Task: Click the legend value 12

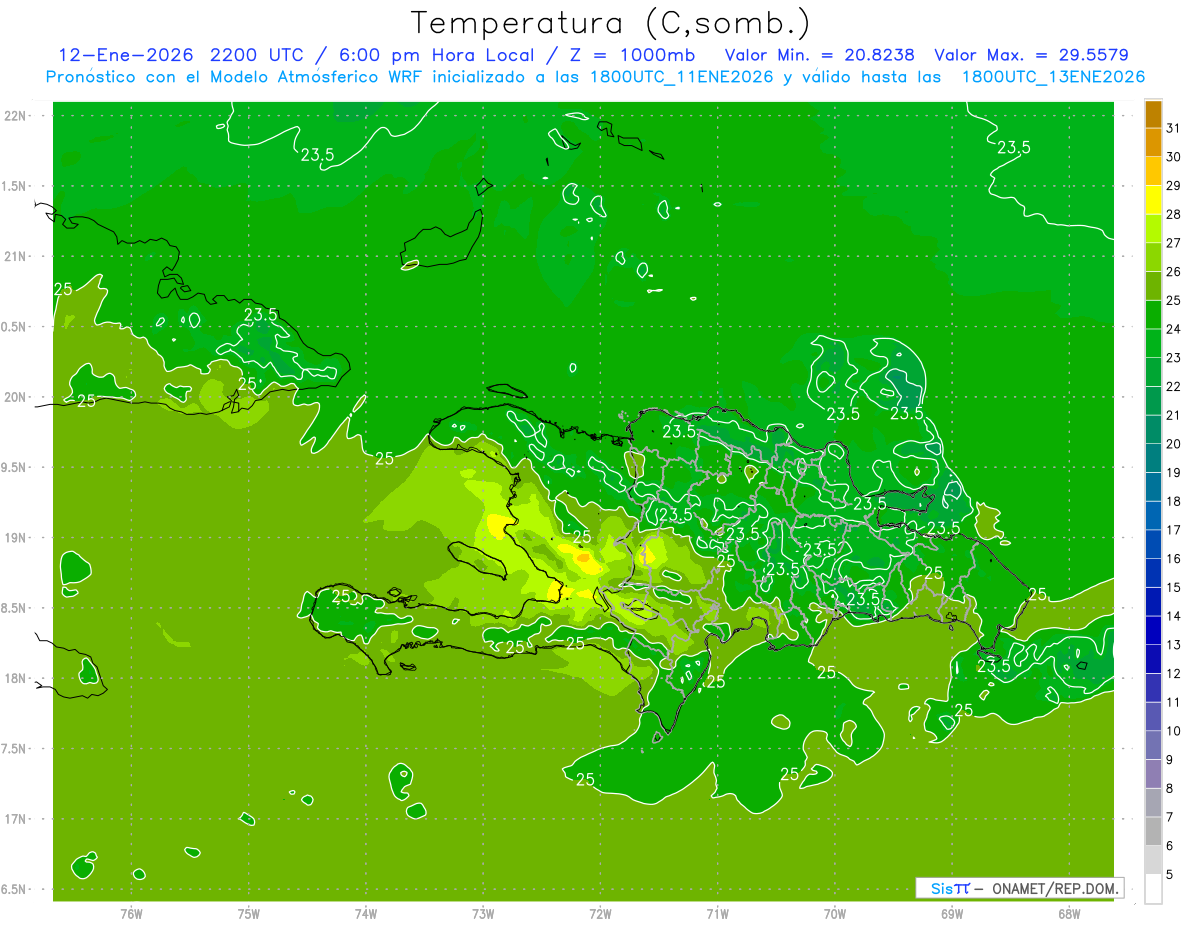Action: point(1174,673)
